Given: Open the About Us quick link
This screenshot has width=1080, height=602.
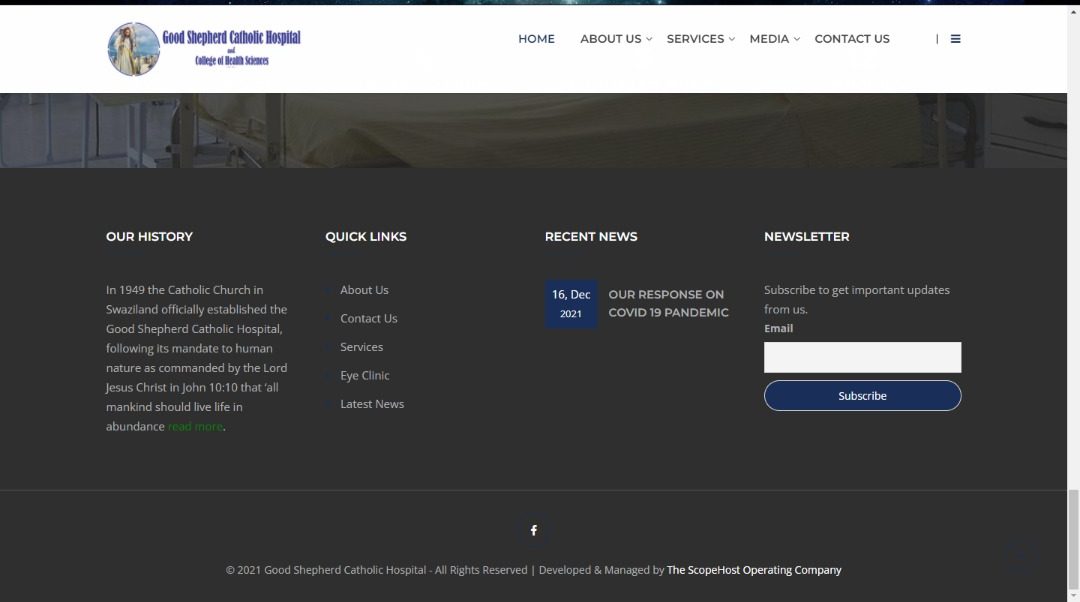Looking at the screenshot, I should 364,290.
